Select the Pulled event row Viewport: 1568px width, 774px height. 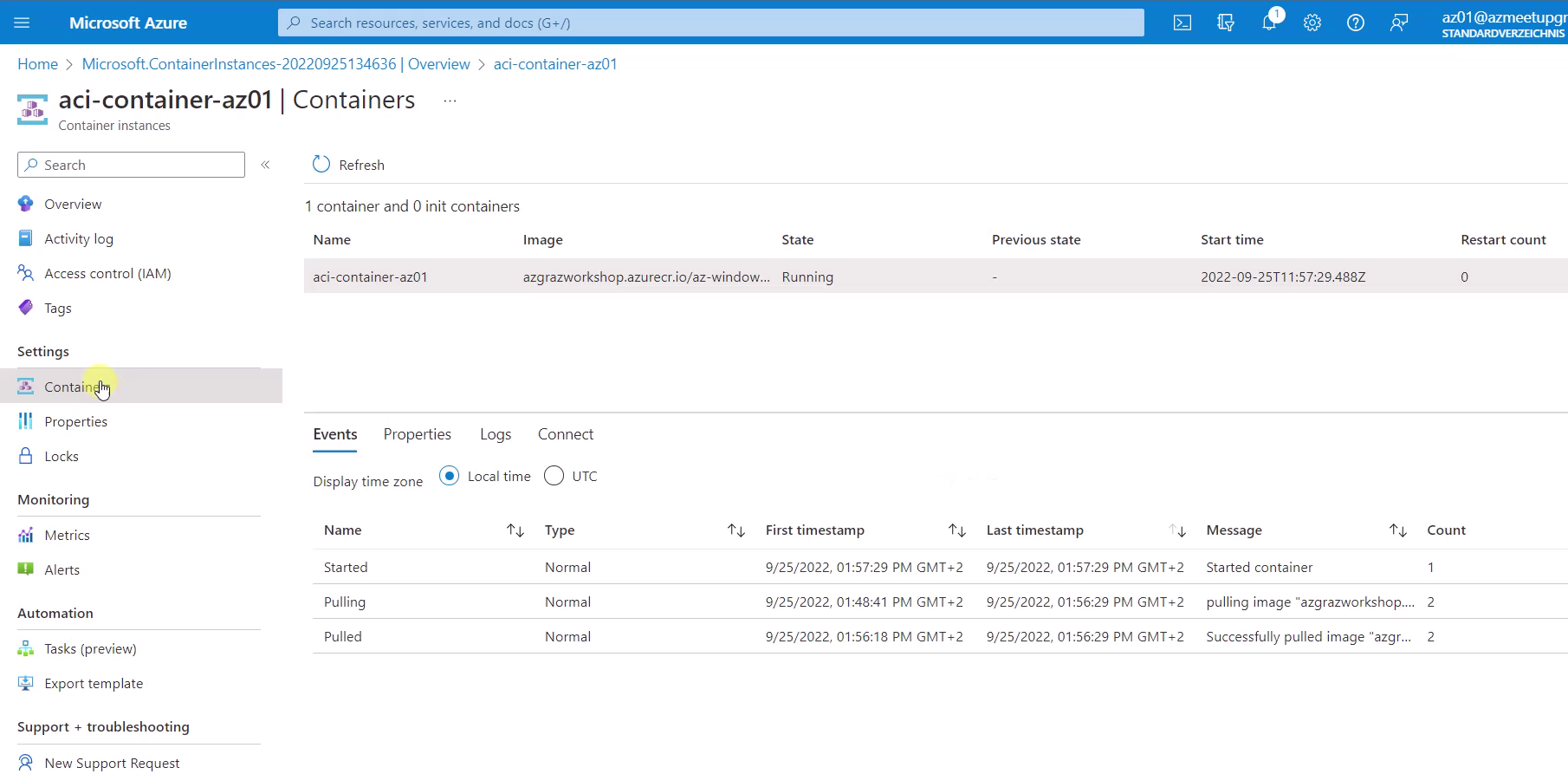[x=940, y=636]
